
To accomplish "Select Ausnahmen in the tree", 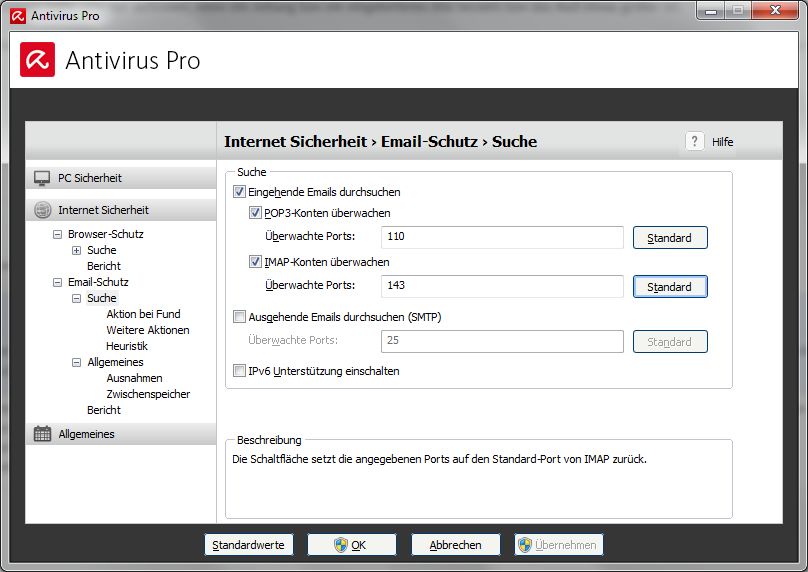I will [x=134, y=378].
